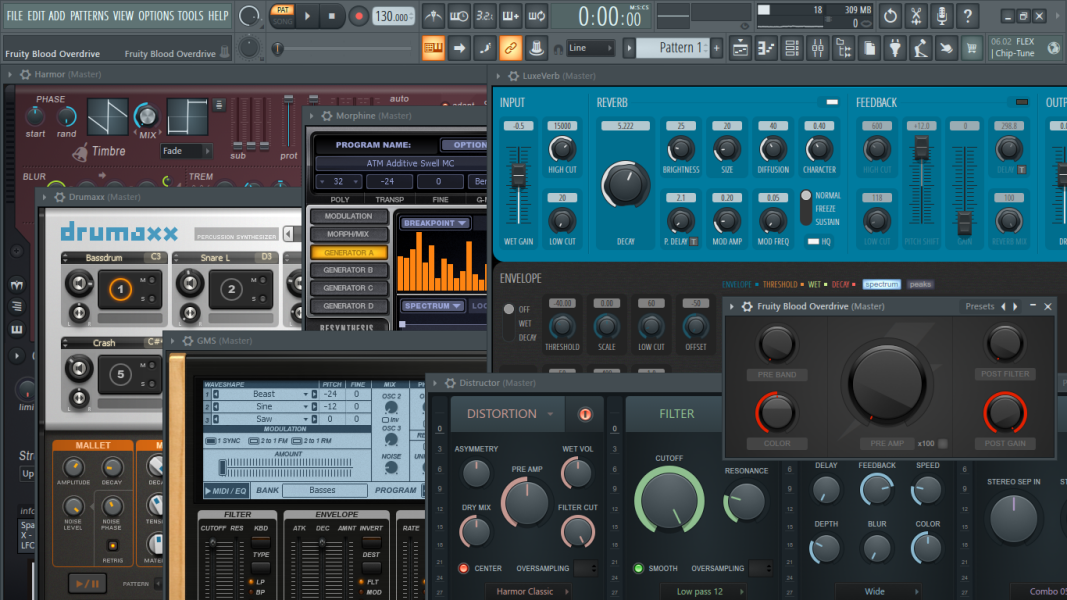Open the browser view icon

(844, 48)
